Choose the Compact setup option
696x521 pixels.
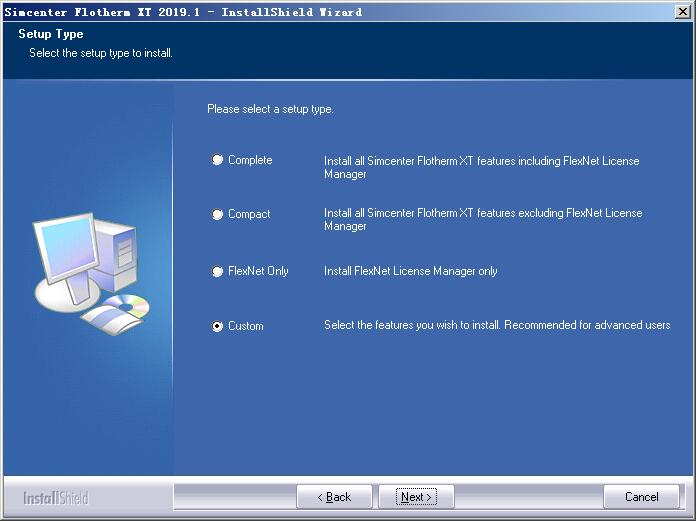[217, 214]
